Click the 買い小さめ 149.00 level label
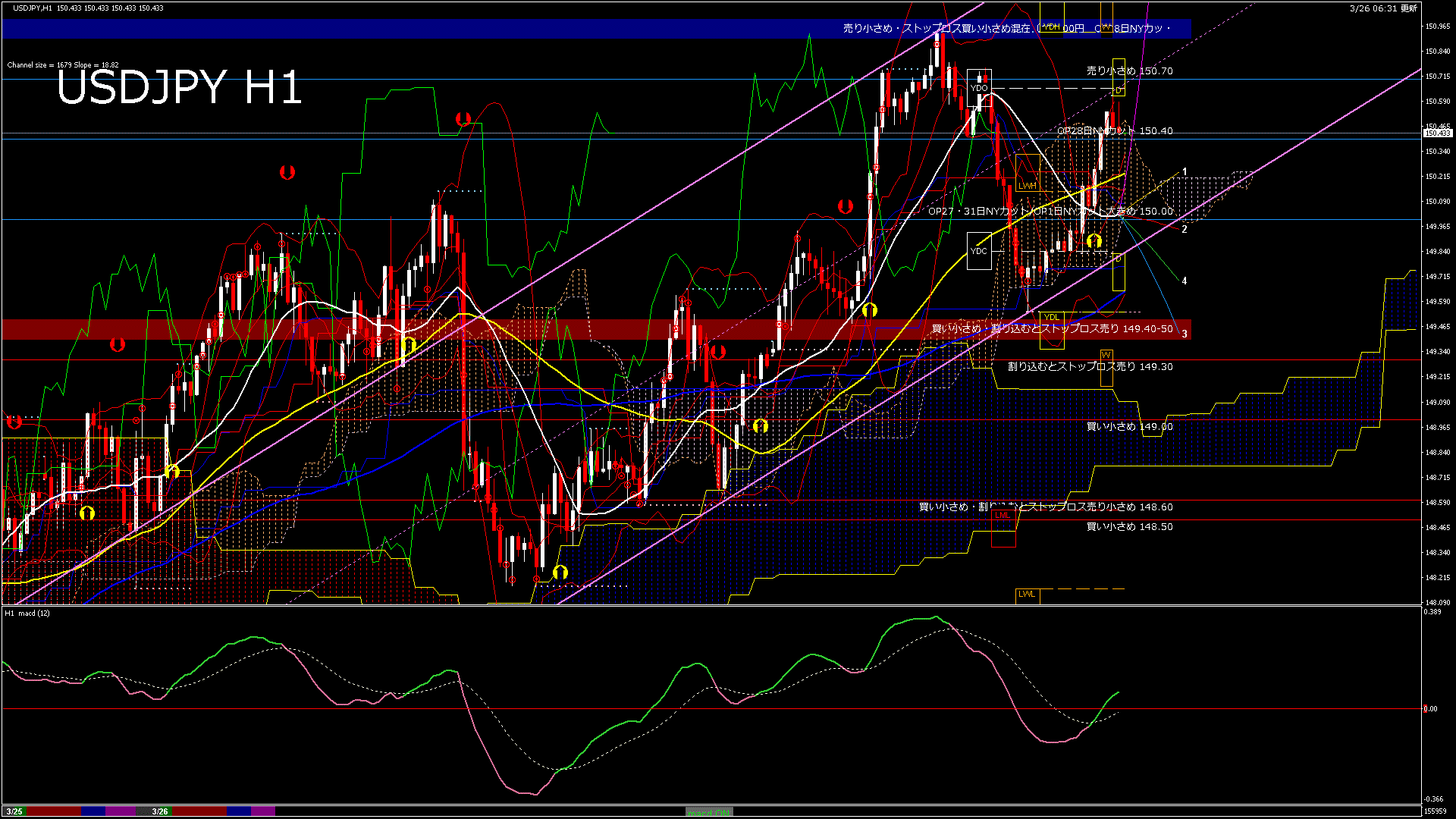Screen dimensions: 1456x819 pos(1129,427)
